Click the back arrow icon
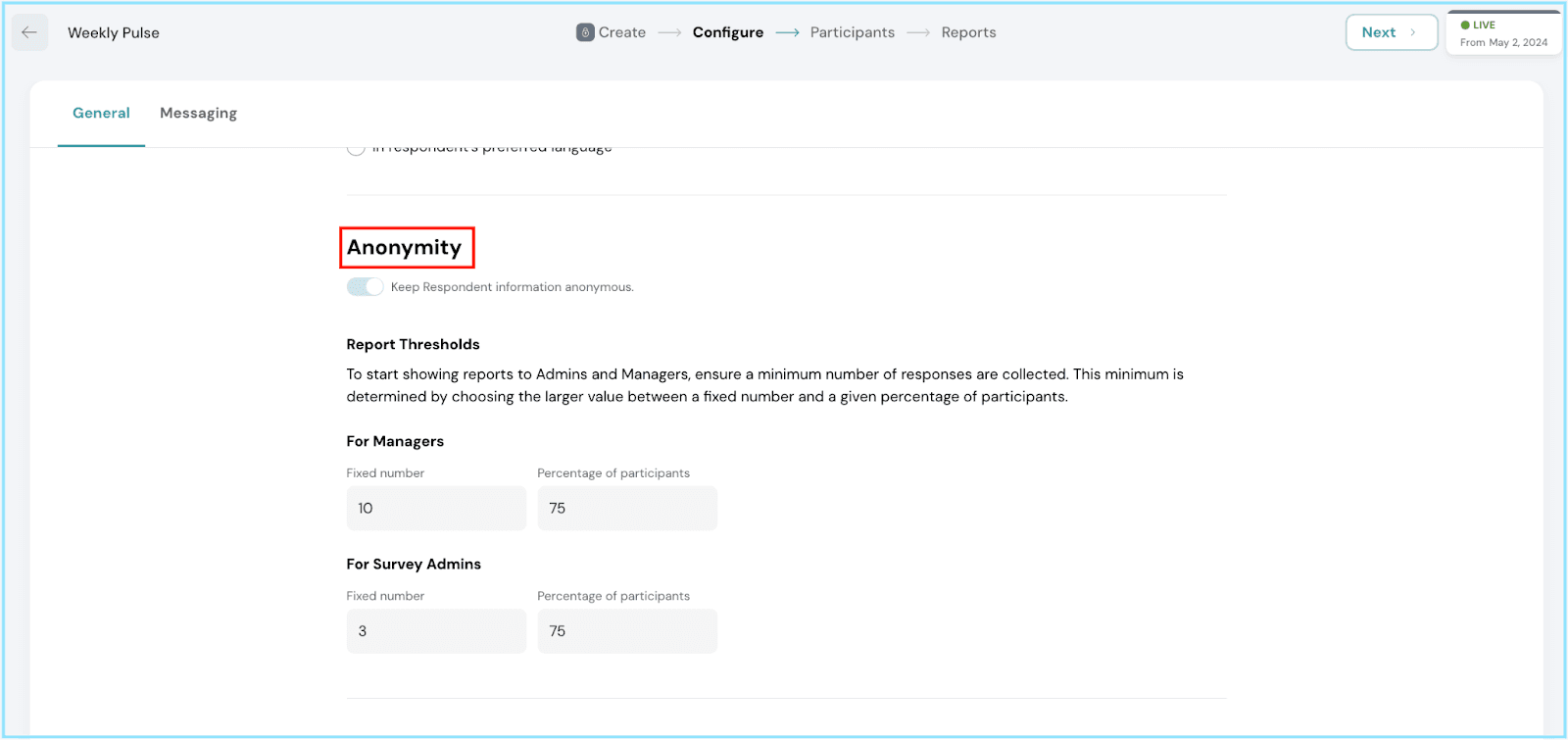The image size is (1568, 740). click(x=29, y=32)
